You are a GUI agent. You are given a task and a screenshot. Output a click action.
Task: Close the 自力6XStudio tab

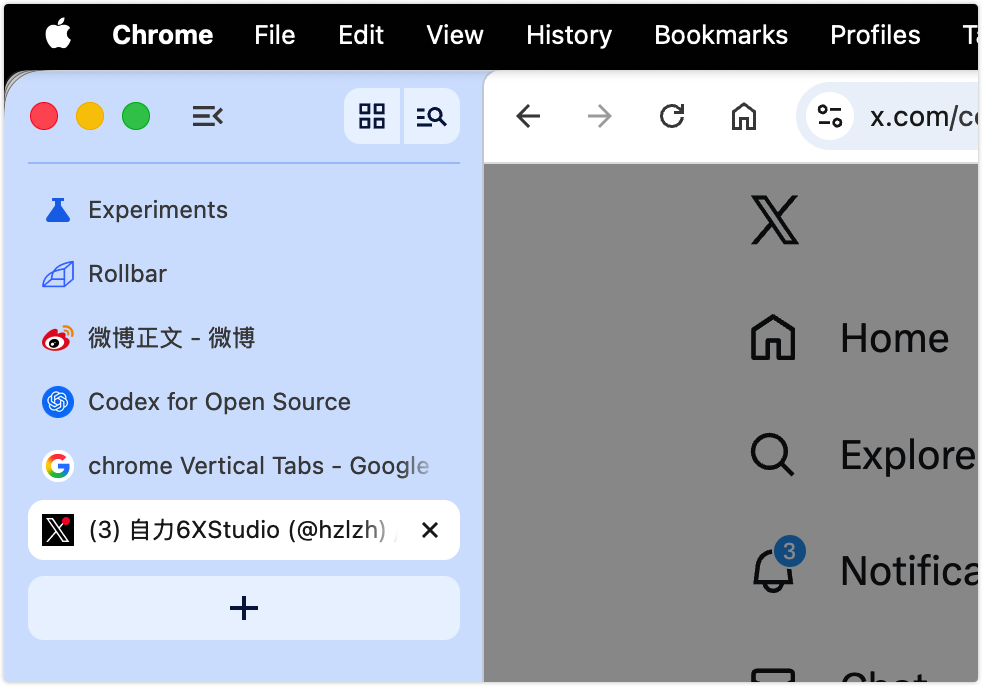pyautogui.click(x=430, y=530)
